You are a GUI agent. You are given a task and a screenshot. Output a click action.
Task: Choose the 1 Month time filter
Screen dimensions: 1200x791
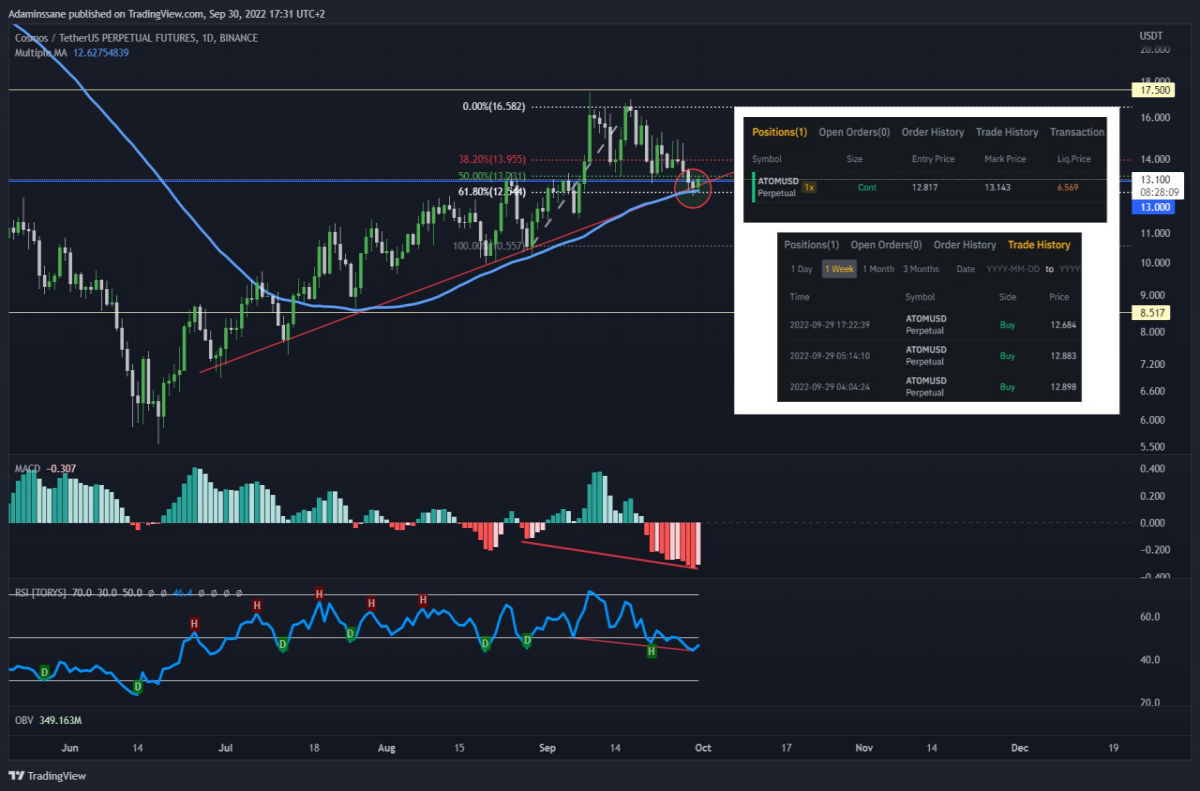[x=877, y=269]
